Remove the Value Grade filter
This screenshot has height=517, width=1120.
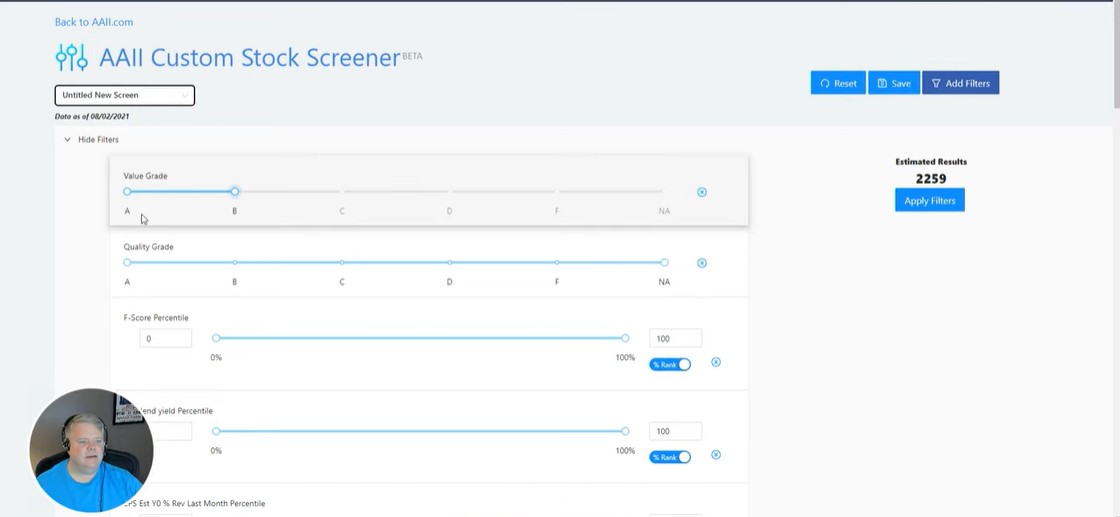(x=701, y=192)
